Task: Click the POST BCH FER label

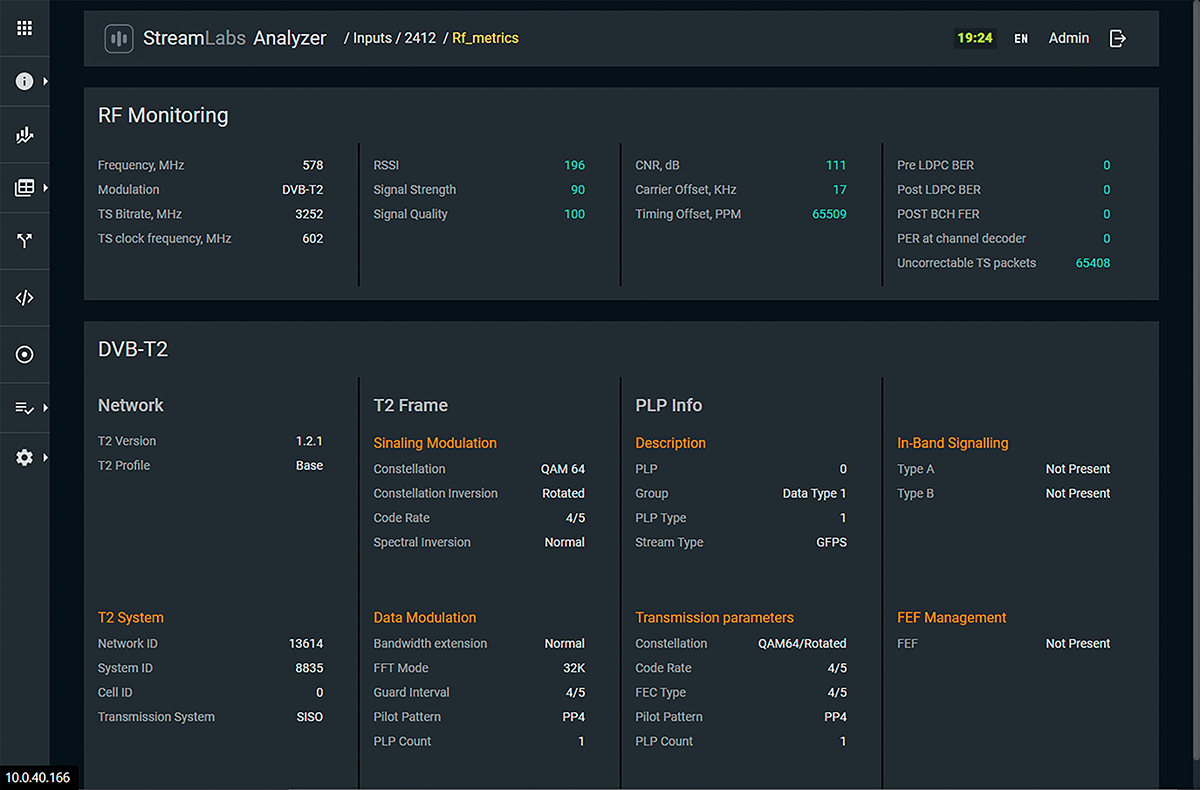Action: 938,214
